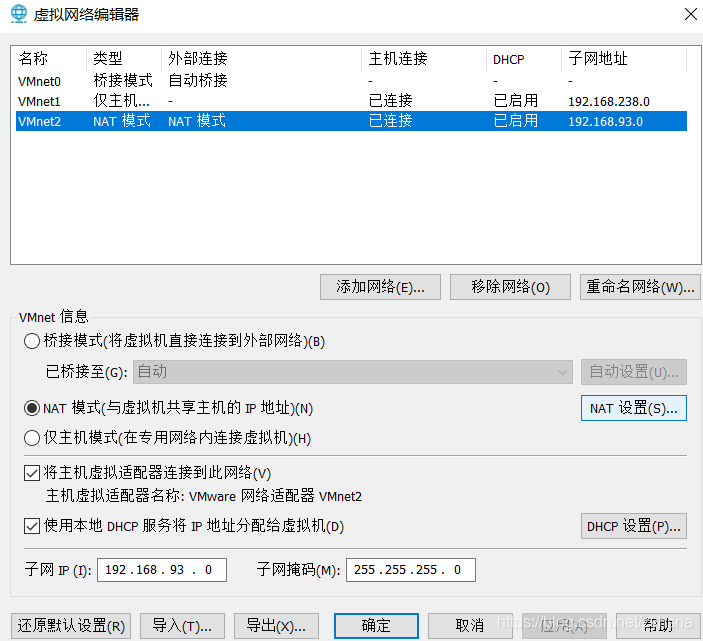Screen dimensions: 703x641
Task: Click the 子网掩码 input field
Action: (x=411, y=570)
